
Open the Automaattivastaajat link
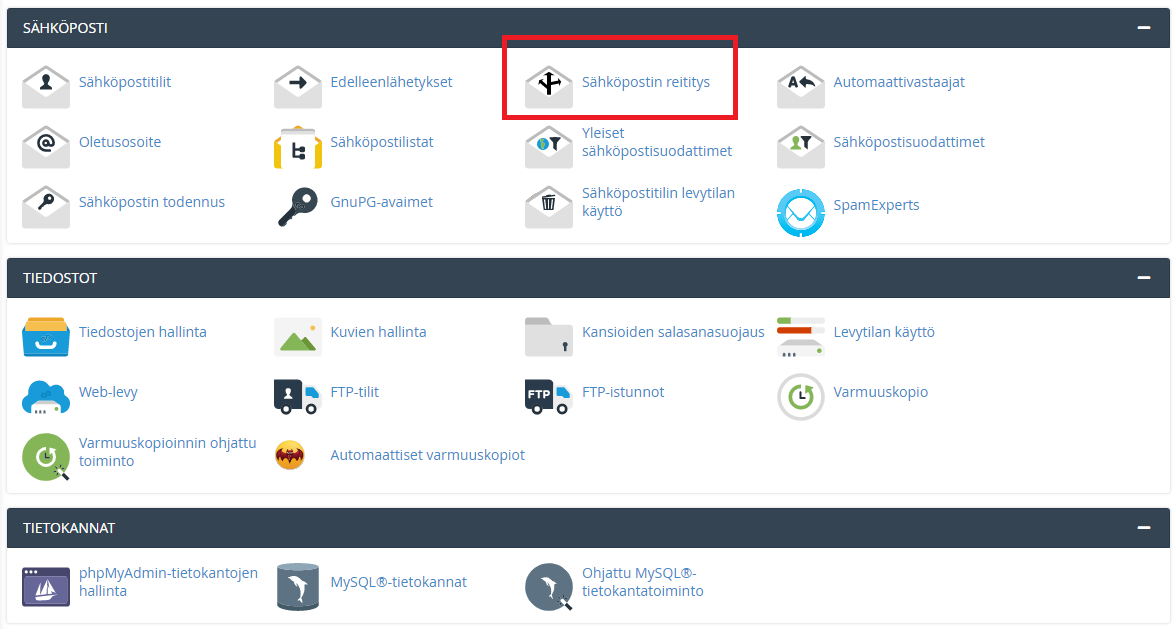click(x=899, y=82)
